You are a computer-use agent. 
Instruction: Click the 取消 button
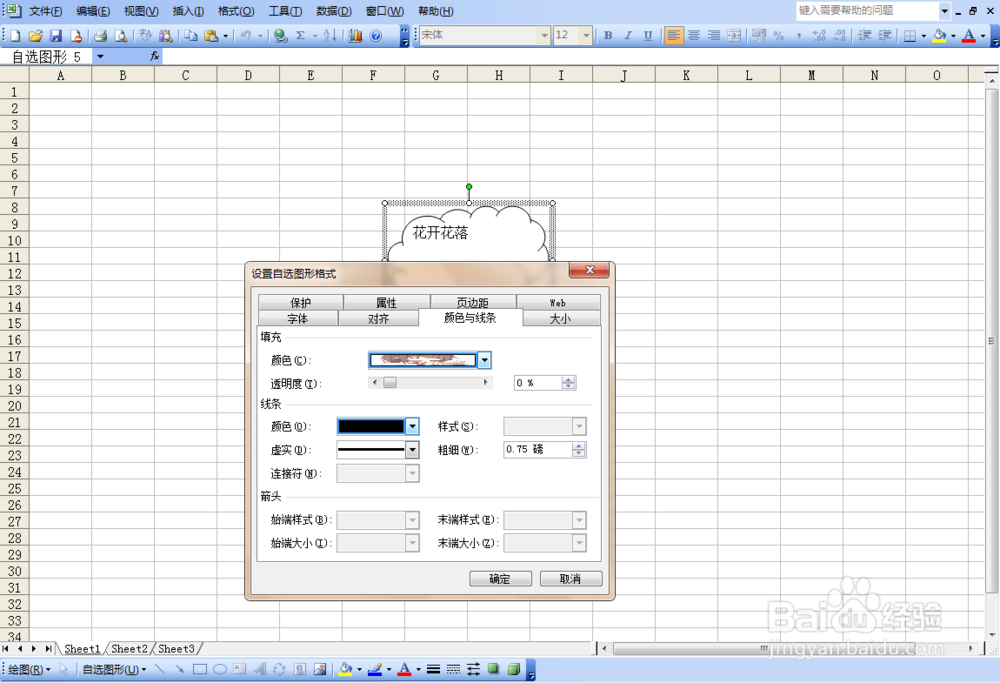(571, 578)
